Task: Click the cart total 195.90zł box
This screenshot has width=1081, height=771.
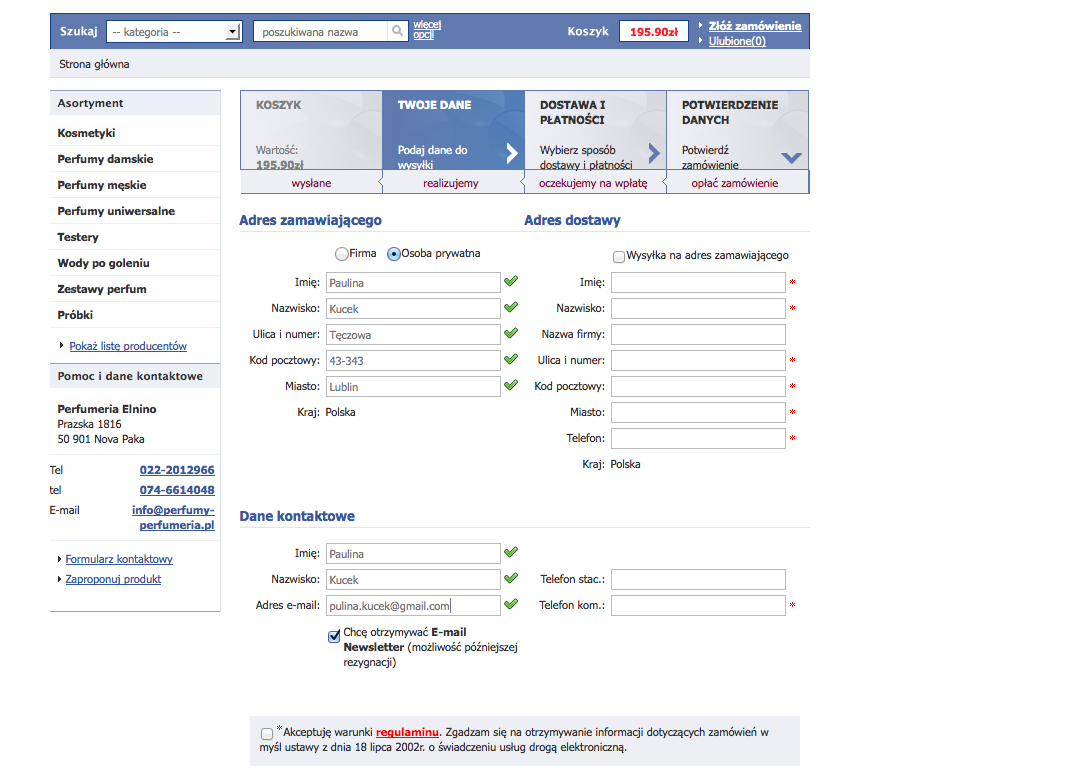Action: [x=654, y=32]
